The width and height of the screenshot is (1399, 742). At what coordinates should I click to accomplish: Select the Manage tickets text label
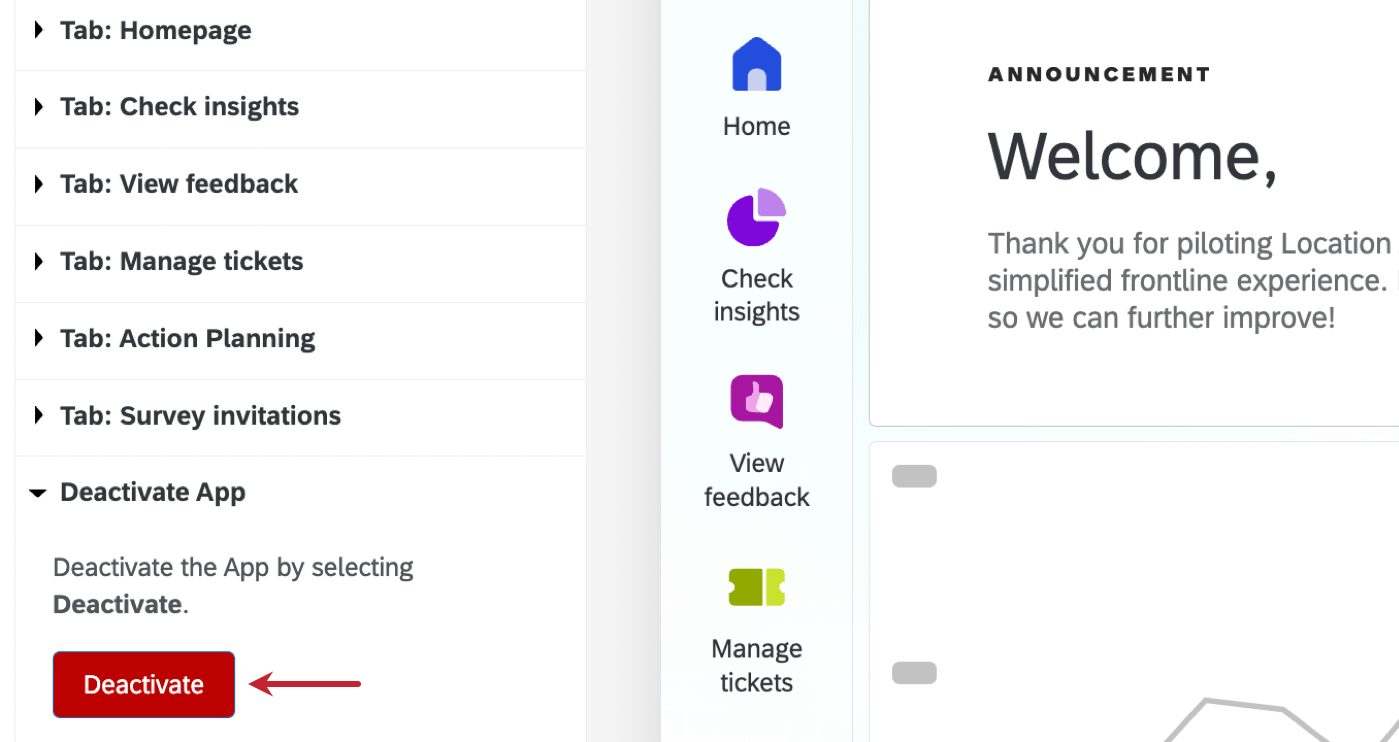point(756,666)
